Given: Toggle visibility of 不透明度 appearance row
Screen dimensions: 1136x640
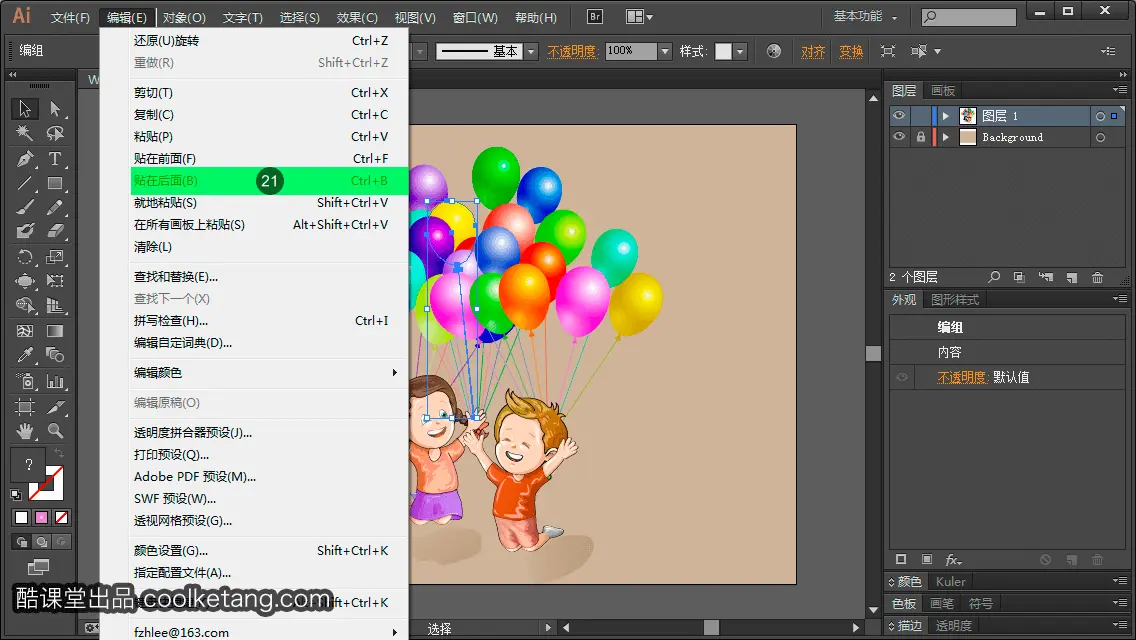Looking at the screenshot, I should click(x=902, y=378).
